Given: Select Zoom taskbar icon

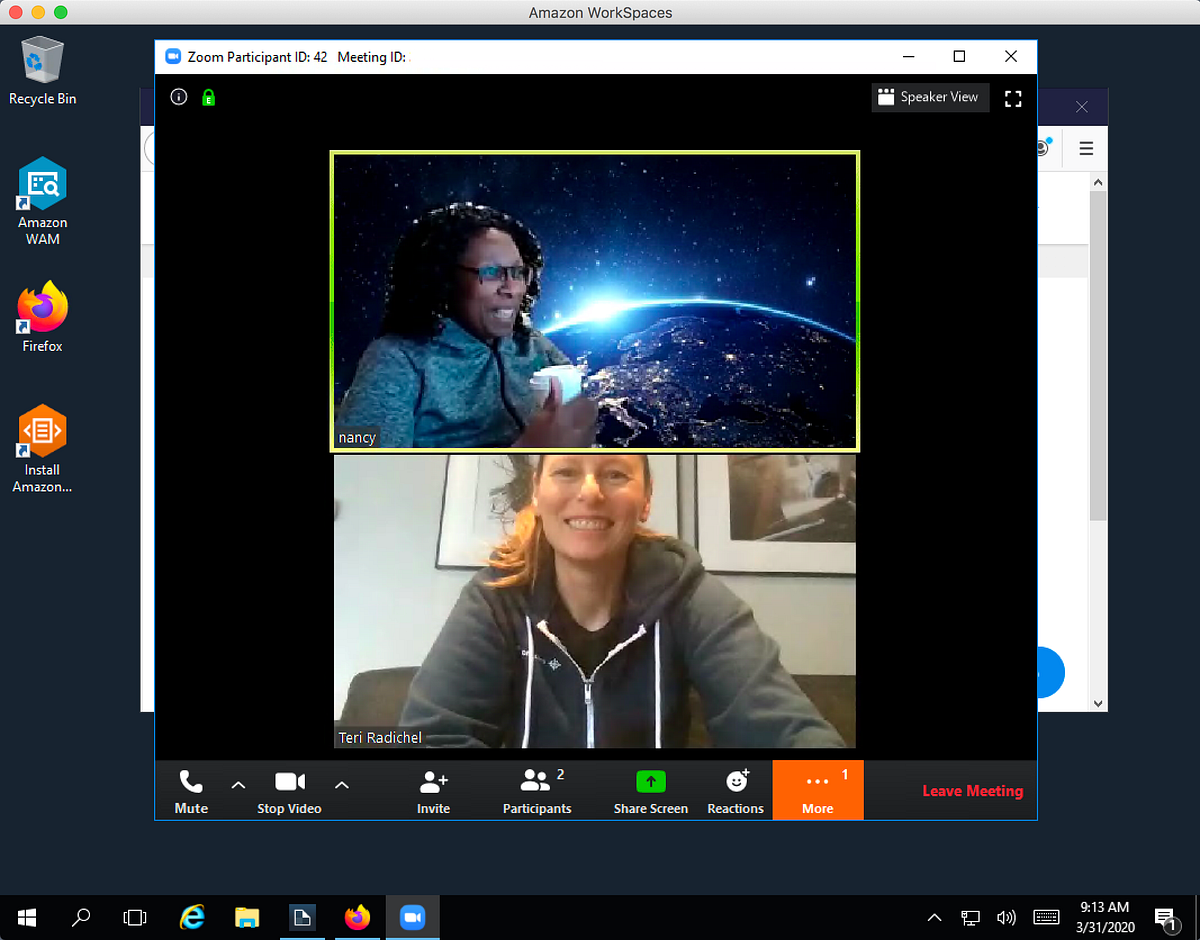Looking at the screenshot, I should coord(412,917).
